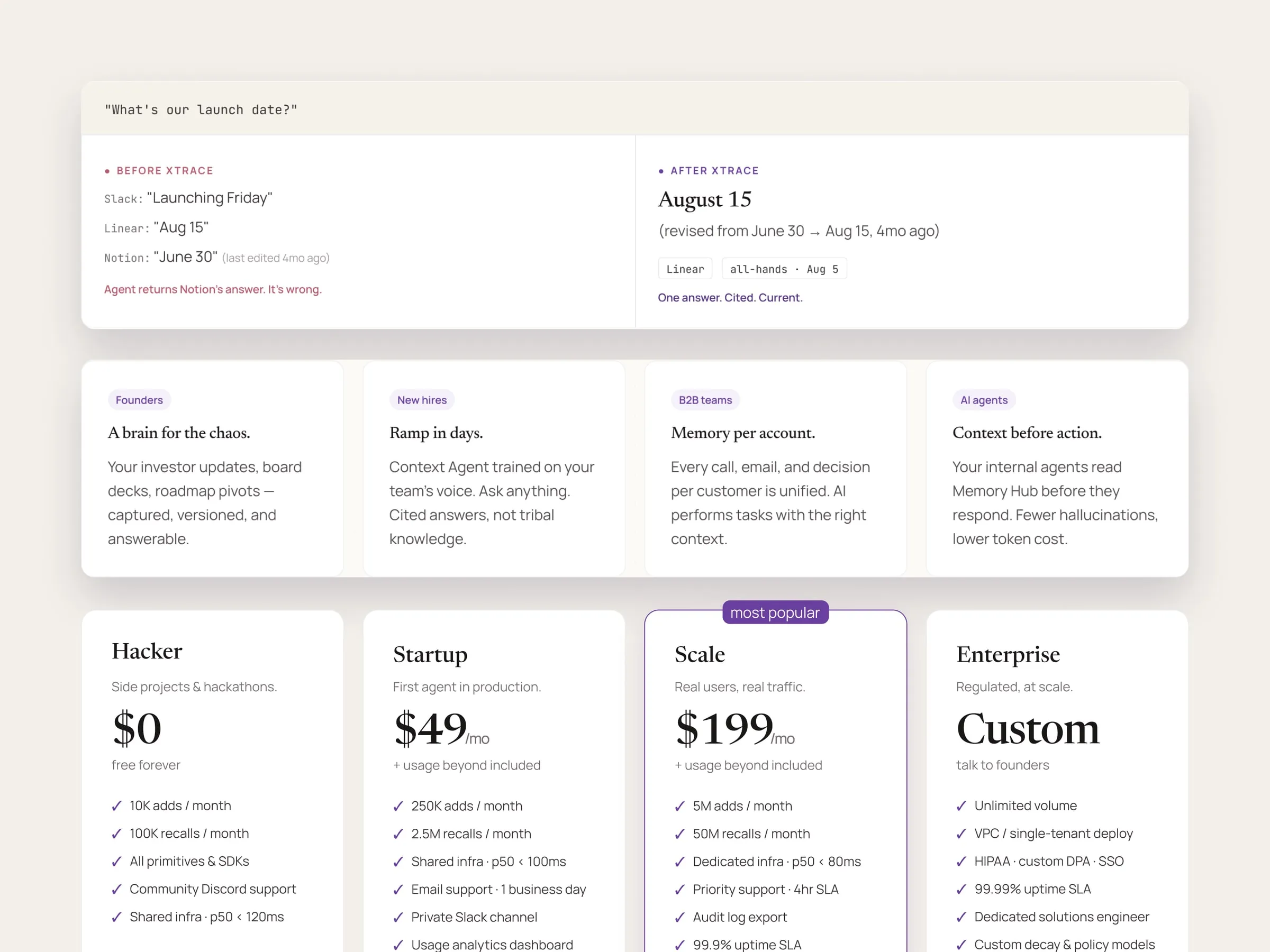
Task: Click the checkmark beside Shared infra · p50 < 120ms
Action: tap(116, 917)
